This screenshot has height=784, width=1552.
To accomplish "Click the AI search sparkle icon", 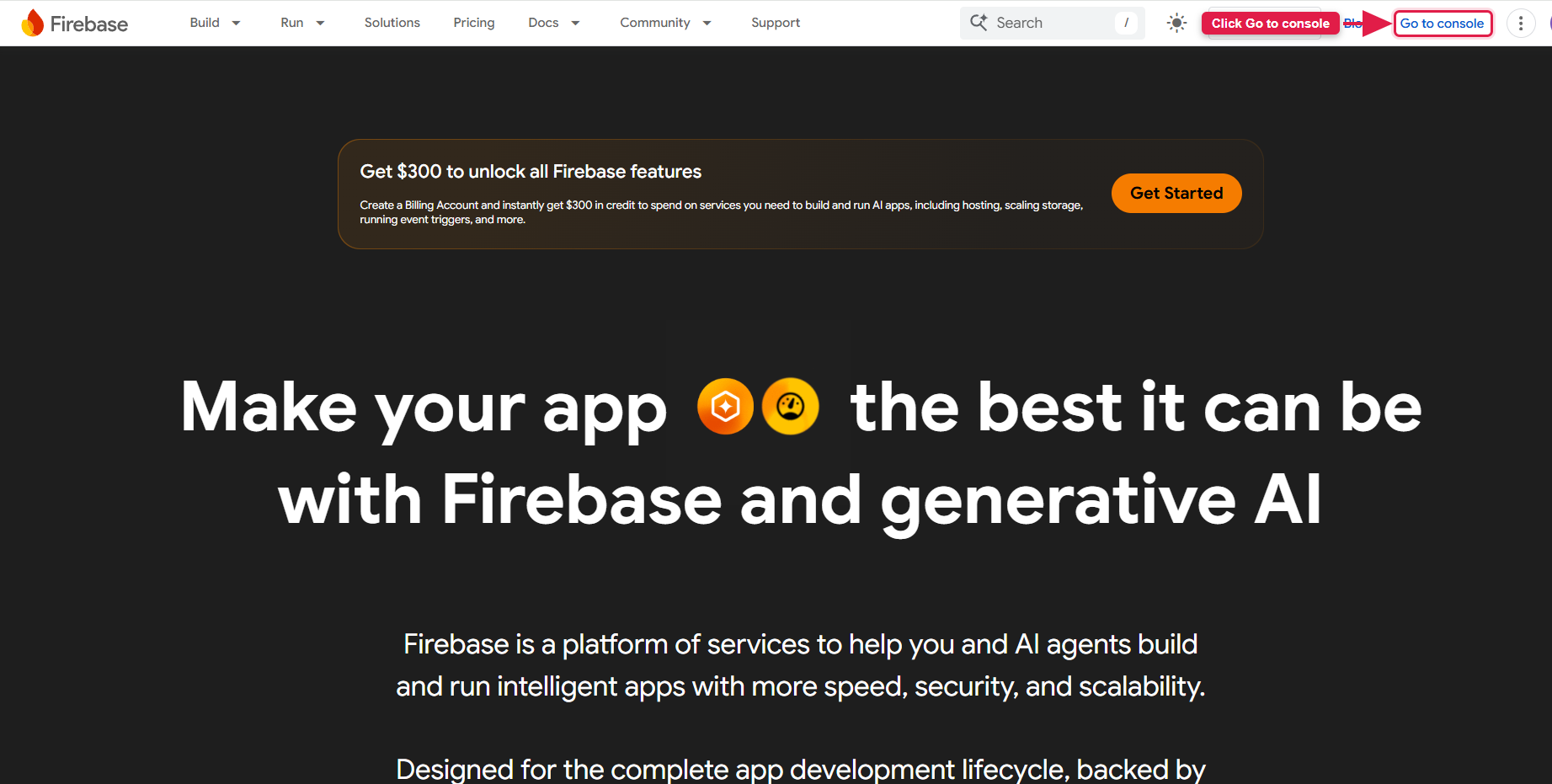I will (x=979, y=22).
